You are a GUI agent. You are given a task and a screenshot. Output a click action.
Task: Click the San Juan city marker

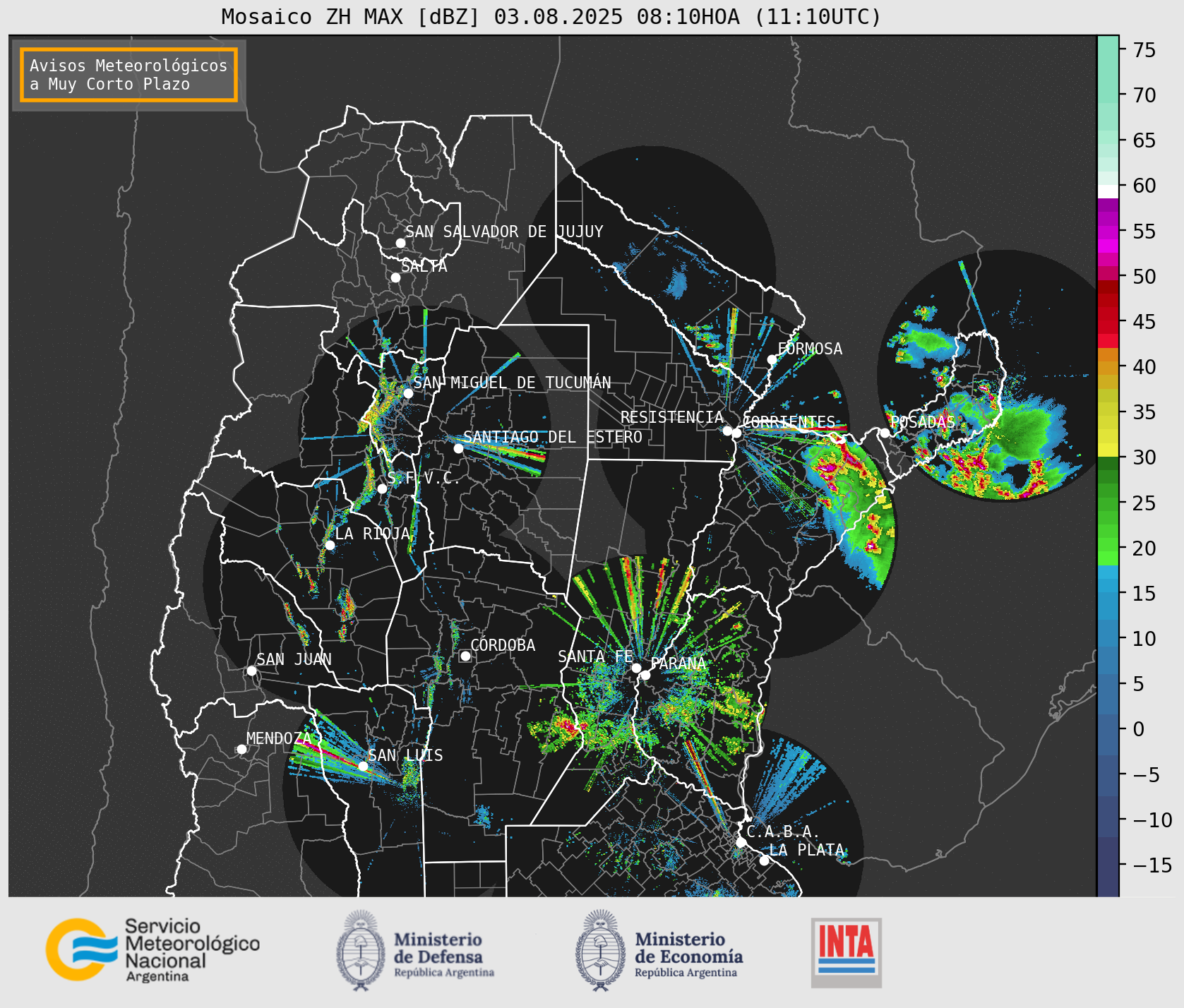click(x=251, y=671)
